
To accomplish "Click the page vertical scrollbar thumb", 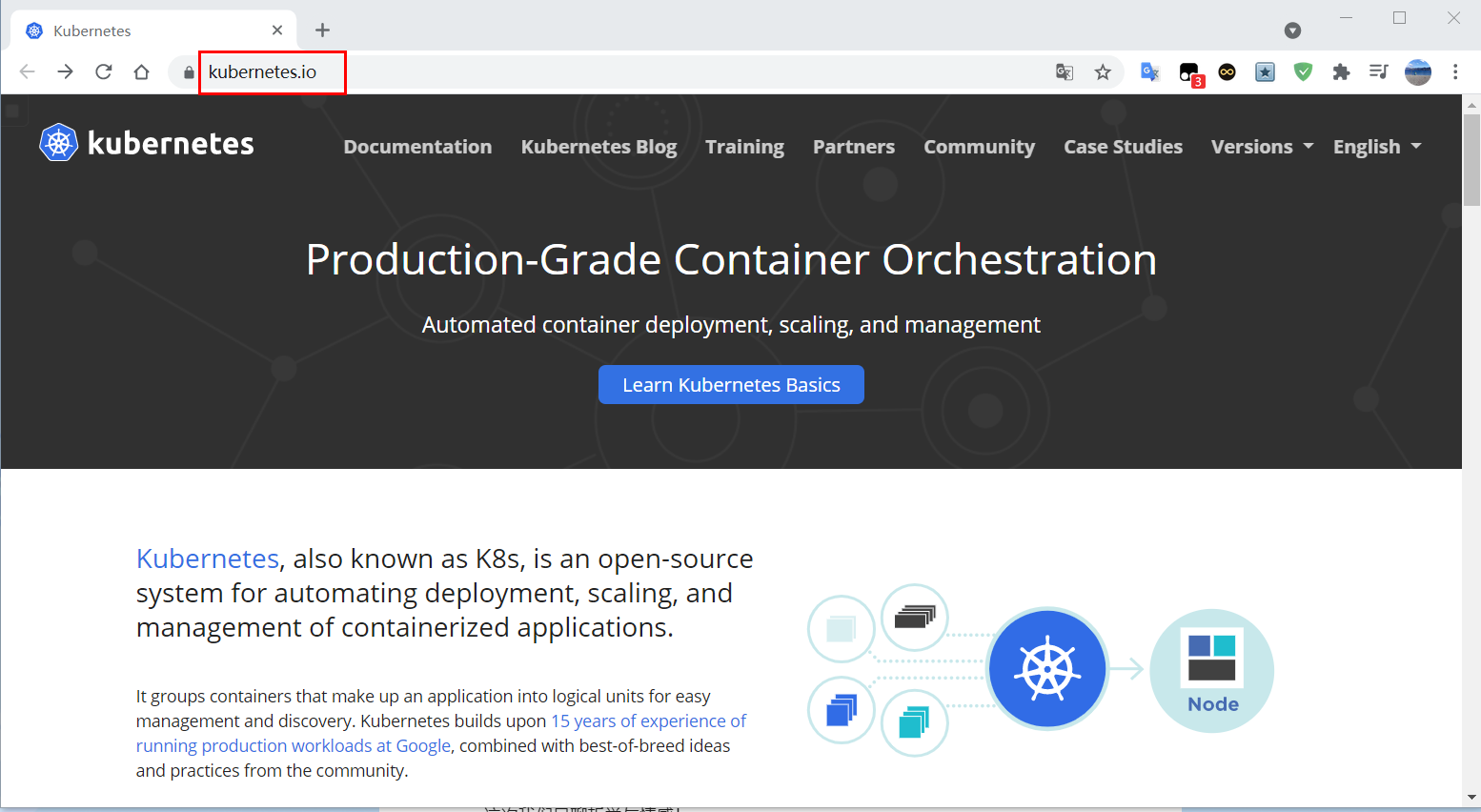I will tap(1471, 160).
